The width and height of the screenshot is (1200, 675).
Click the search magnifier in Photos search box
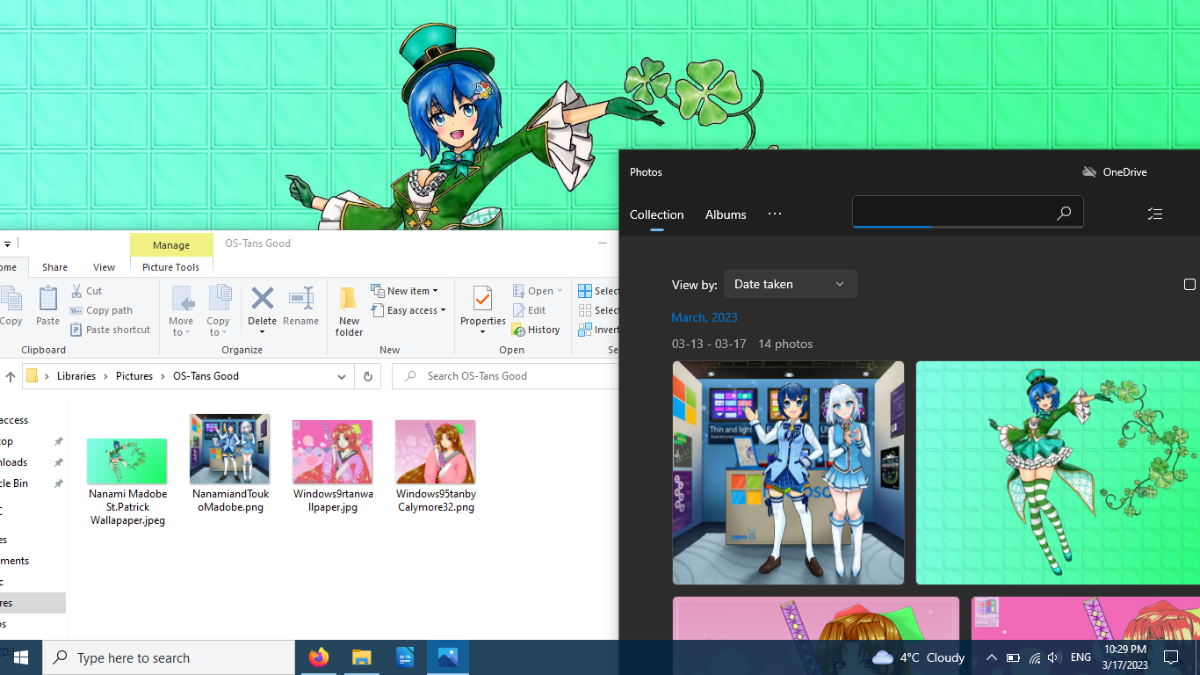tap(1064, 213)
